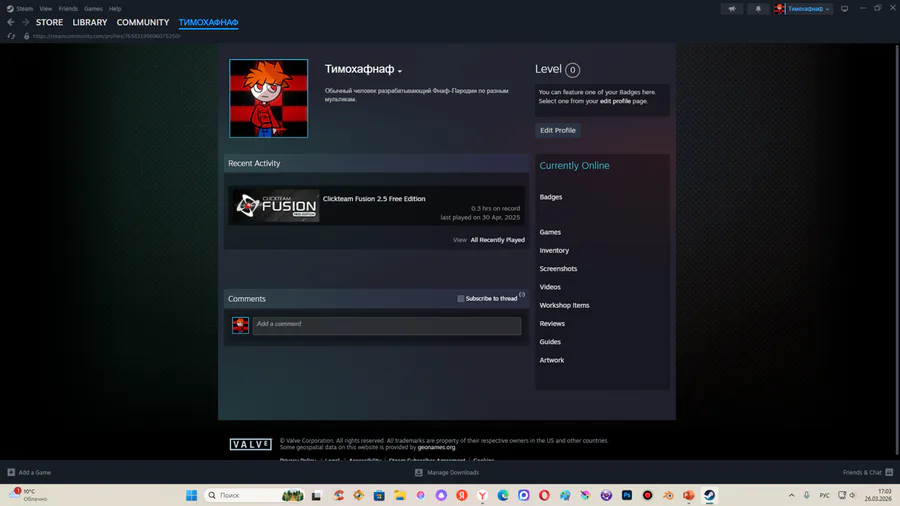Open the large profile avatar image
The height and width of the screenshot is (506, 900).
click(x=269, y=98)
